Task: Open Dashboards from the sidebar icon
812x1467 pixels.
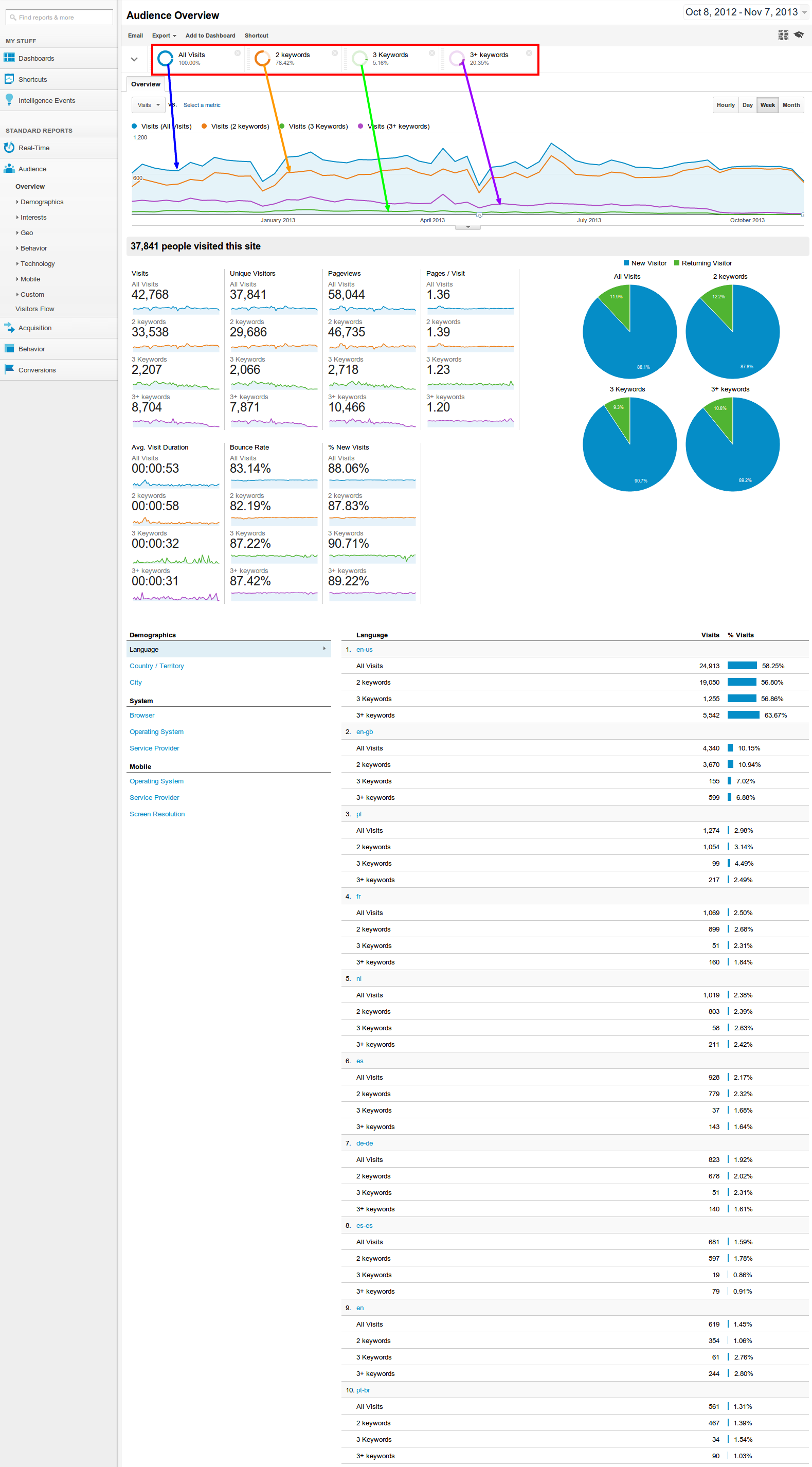Action: [9, 58]
